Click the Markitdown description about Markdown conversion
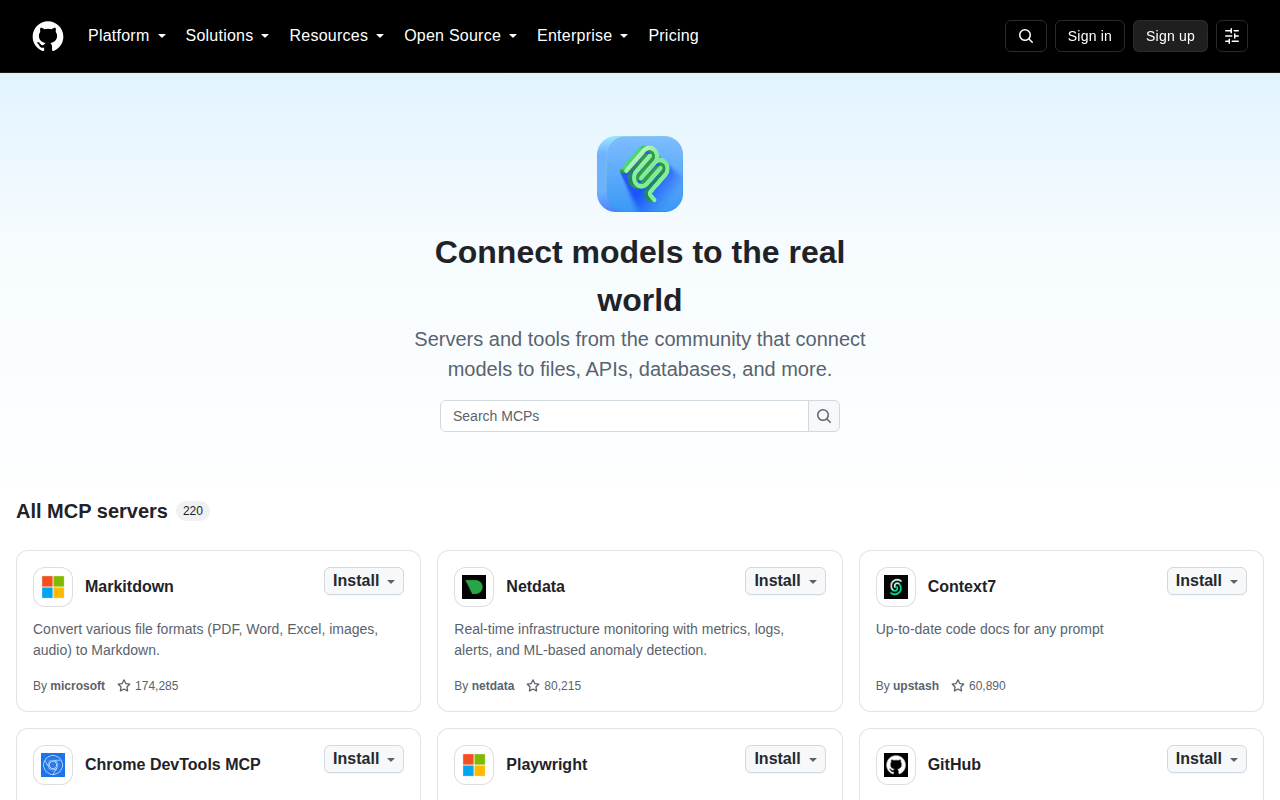The height and width of the screenshot is (800, 1280). pyautogui.click(x=206, y=640)
